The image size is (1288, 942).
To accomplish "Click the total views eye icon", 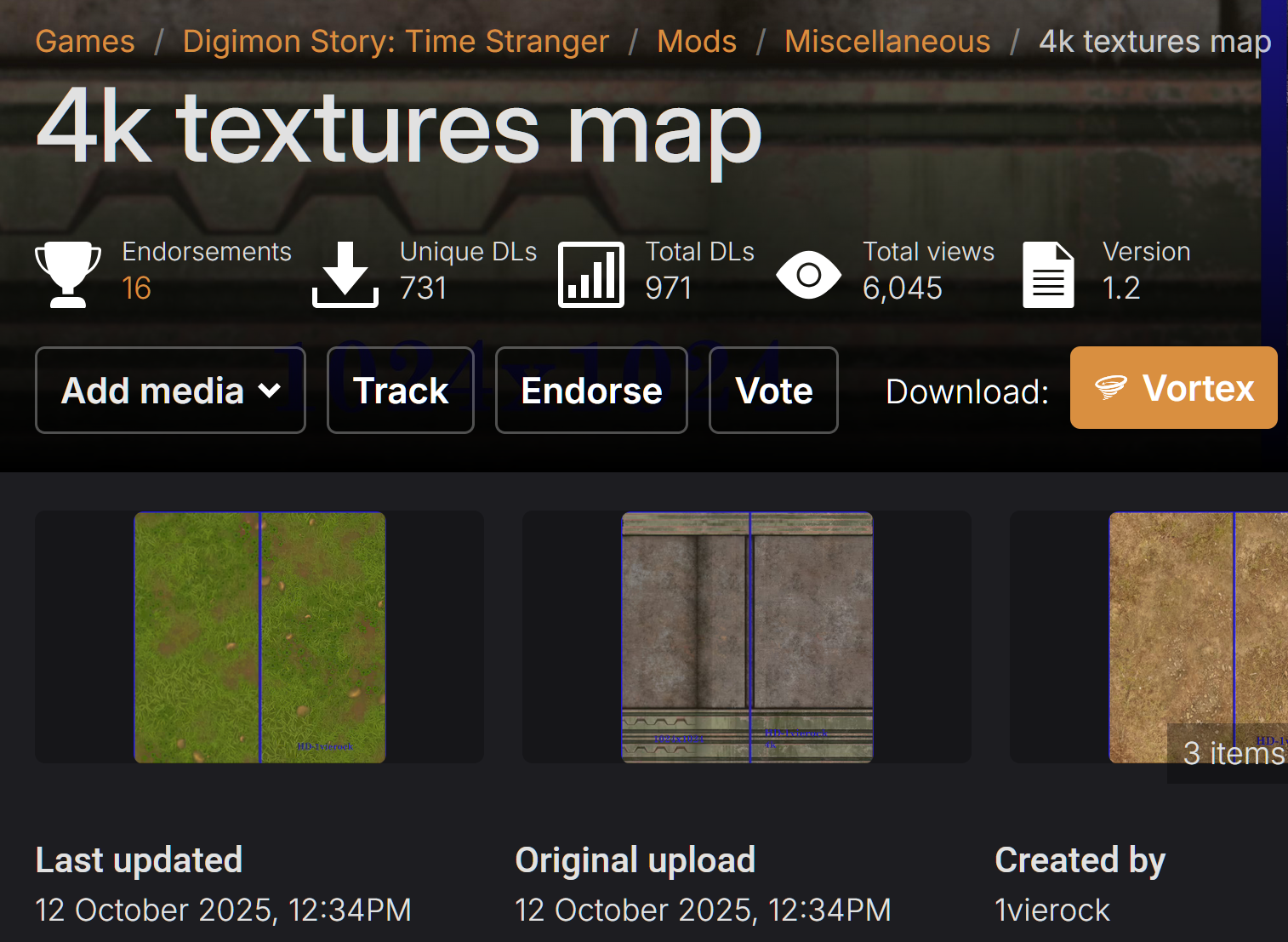I will [809, 275].
